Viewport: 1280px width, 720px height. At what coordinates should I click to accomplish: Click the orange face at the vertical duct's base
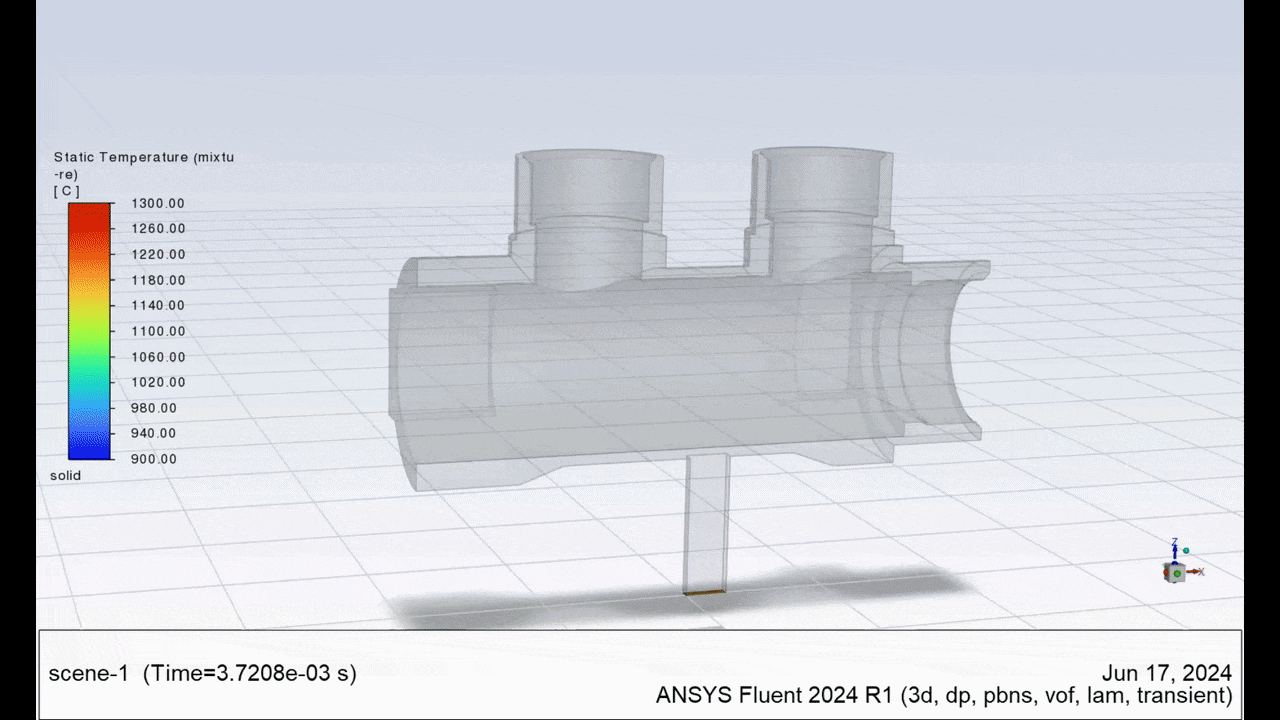point(704,593)
